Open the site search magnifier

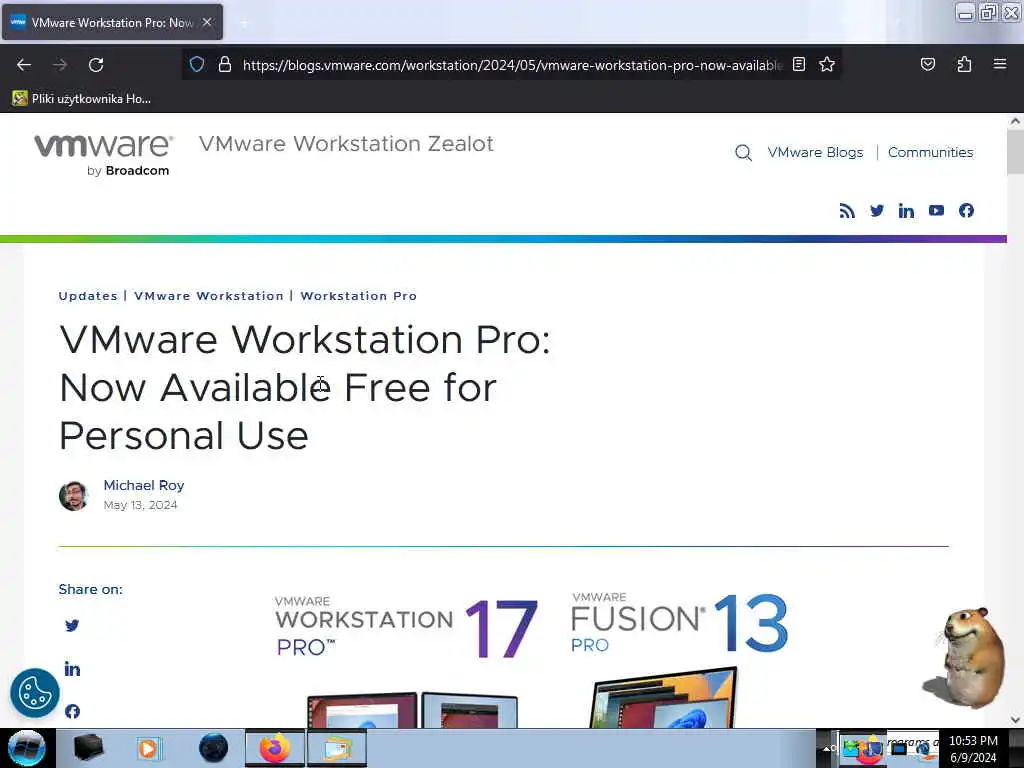(x=743, y=153)
